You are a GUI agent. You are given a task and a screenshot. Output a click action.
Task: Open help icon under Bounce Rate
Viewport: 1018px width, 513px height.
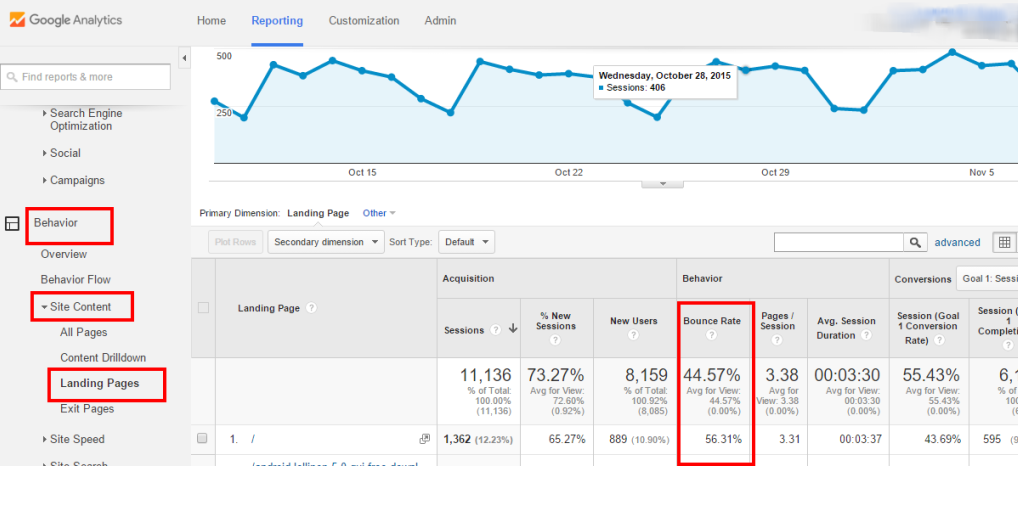point(712,335)
